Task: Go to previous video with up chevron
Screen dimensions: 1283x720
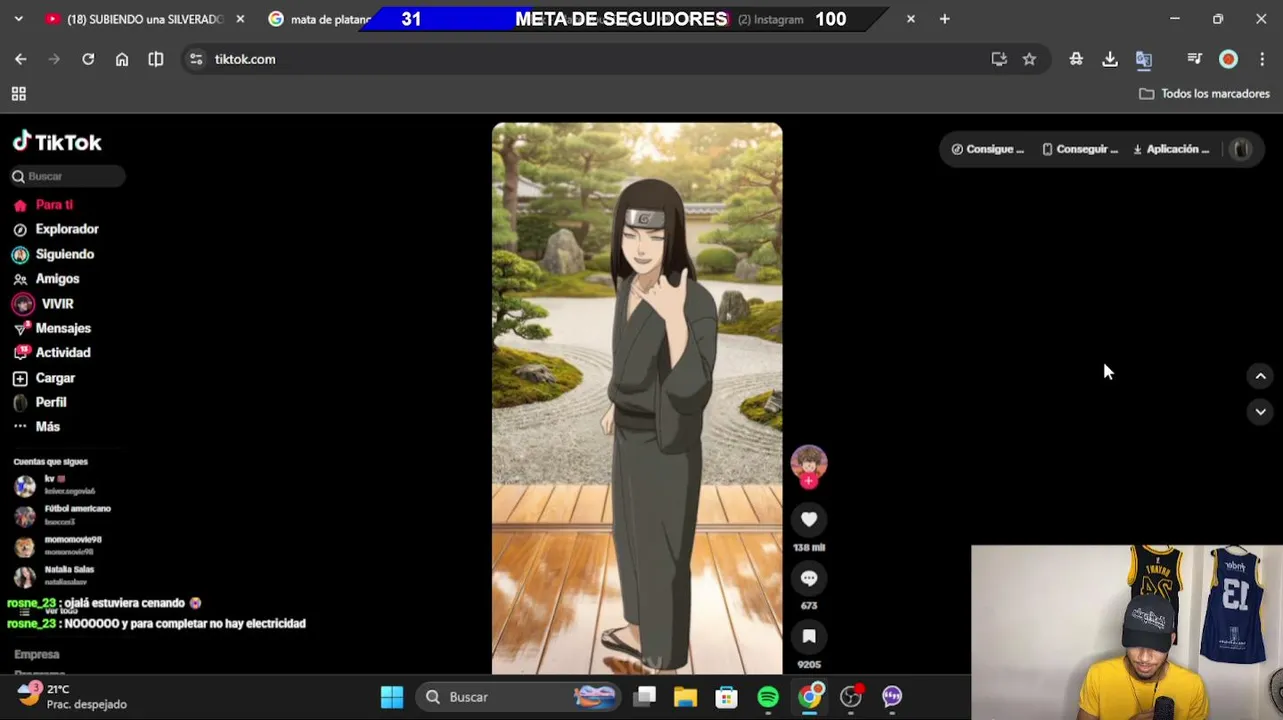Action: click(1260, 376)
